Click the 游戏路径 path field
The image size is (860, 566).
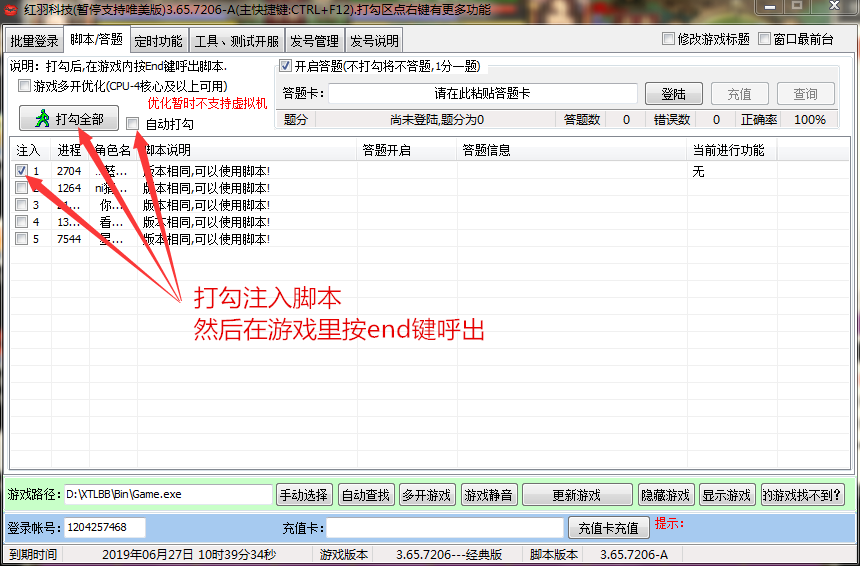168,494
